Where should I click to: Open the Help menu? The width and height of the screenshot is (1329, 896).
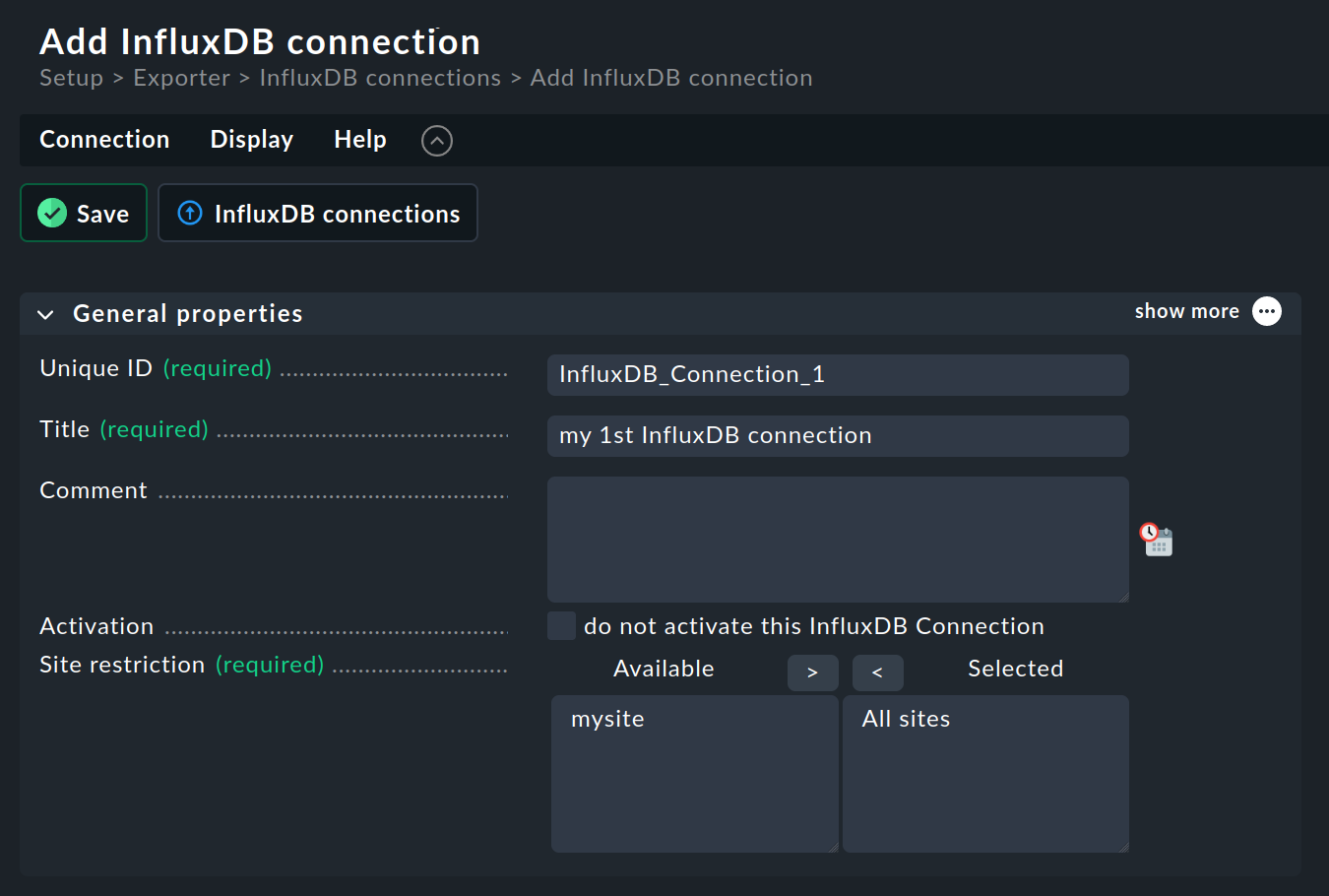click(359, 139)
